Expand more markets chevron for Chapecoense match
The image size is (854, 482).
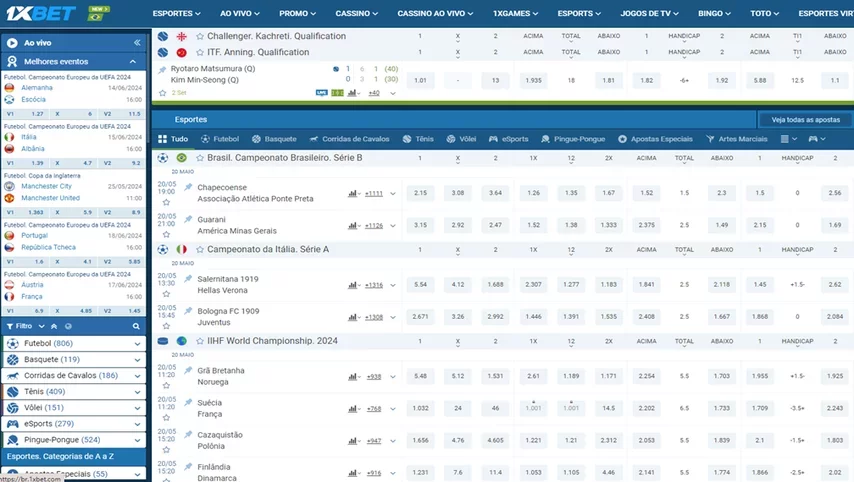[x=392, y=194]
